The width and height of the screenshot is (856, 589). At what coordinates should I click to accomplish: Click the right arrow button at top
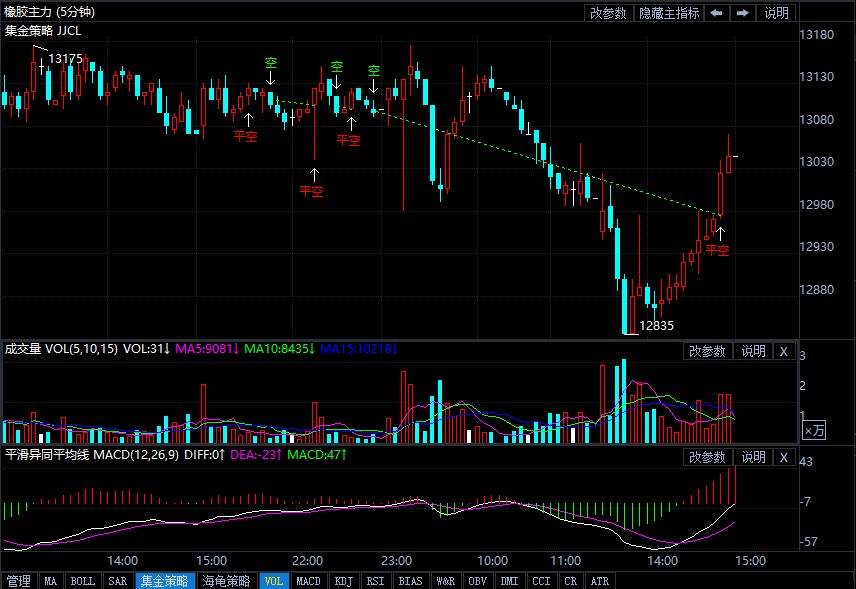743,13
